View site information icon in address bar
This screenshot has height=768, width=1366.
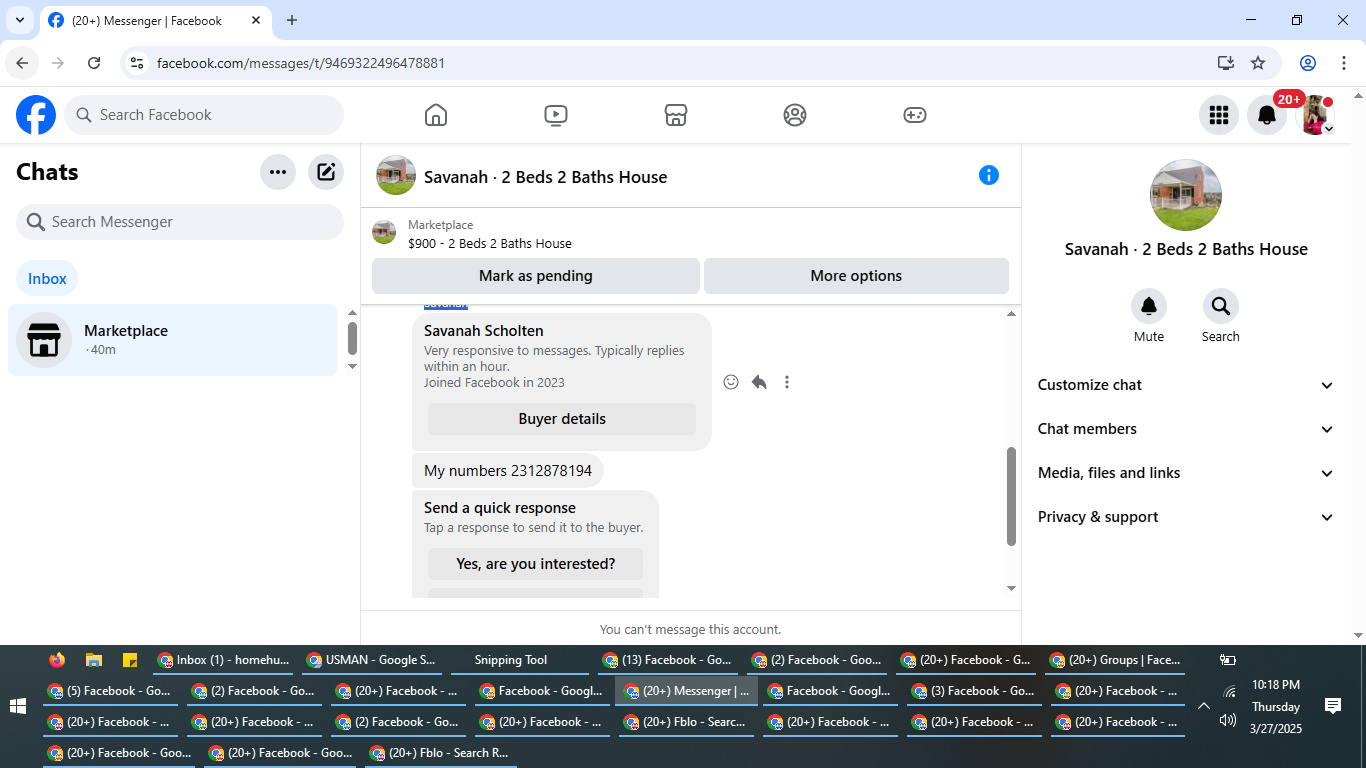click(x=138, y=63)
